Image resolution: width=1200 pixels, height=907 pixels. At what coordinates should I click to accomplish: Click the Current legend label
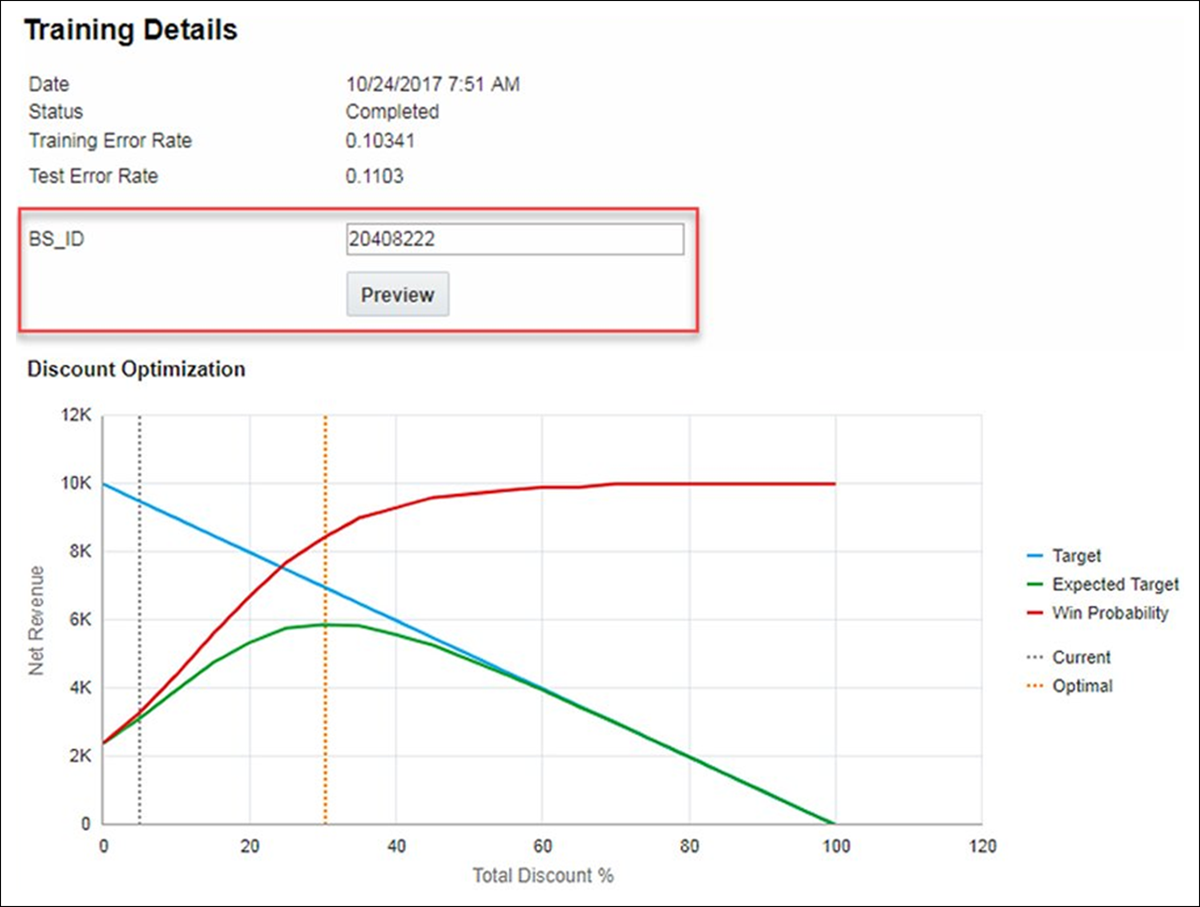click(1081, 657)
